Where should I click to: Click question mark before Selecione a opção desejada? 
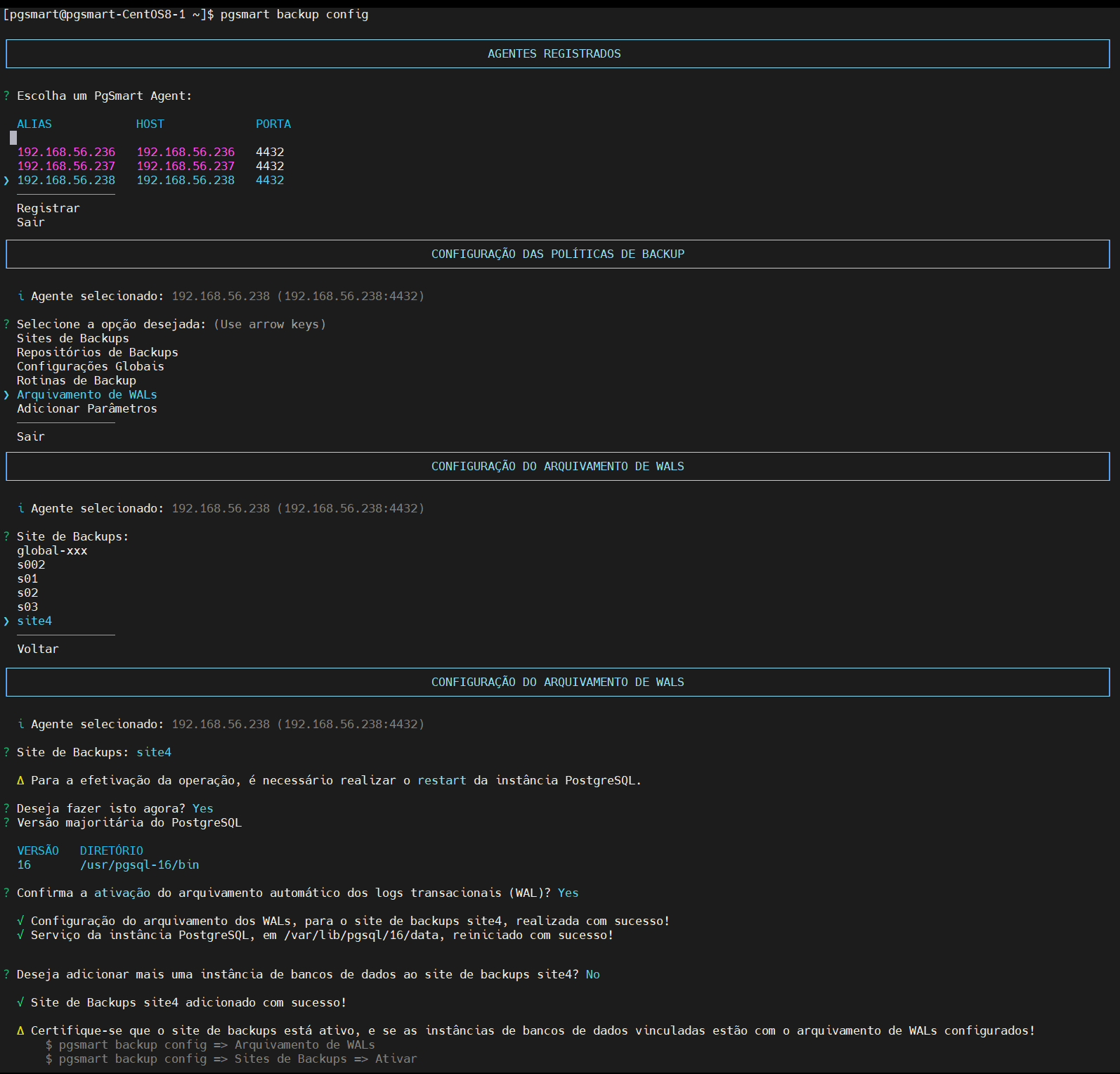point(6,324)
